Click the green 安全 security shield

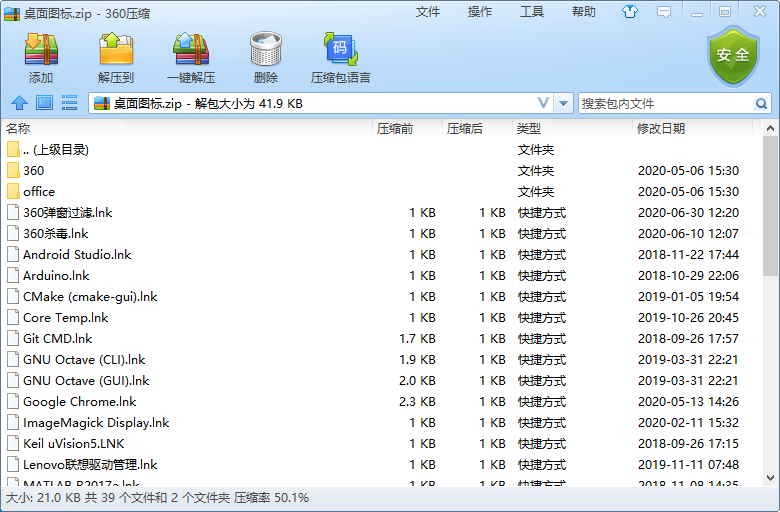click(733, 56)
